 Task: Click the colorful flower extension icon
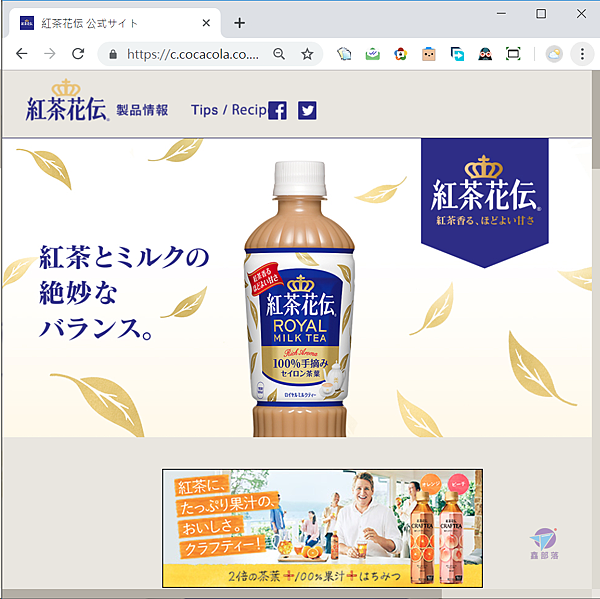[x=400, y=54]
